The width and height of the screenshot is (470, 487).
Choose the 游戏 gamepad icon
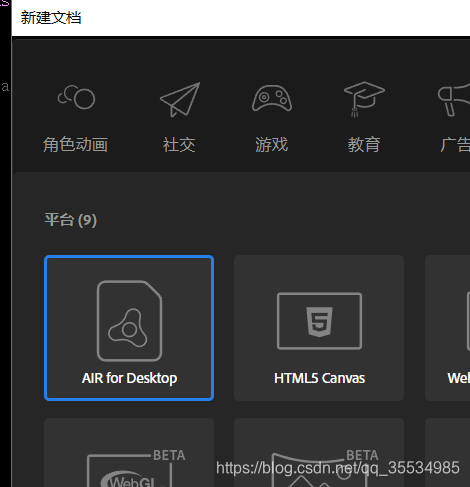click(x=272, y=98)
